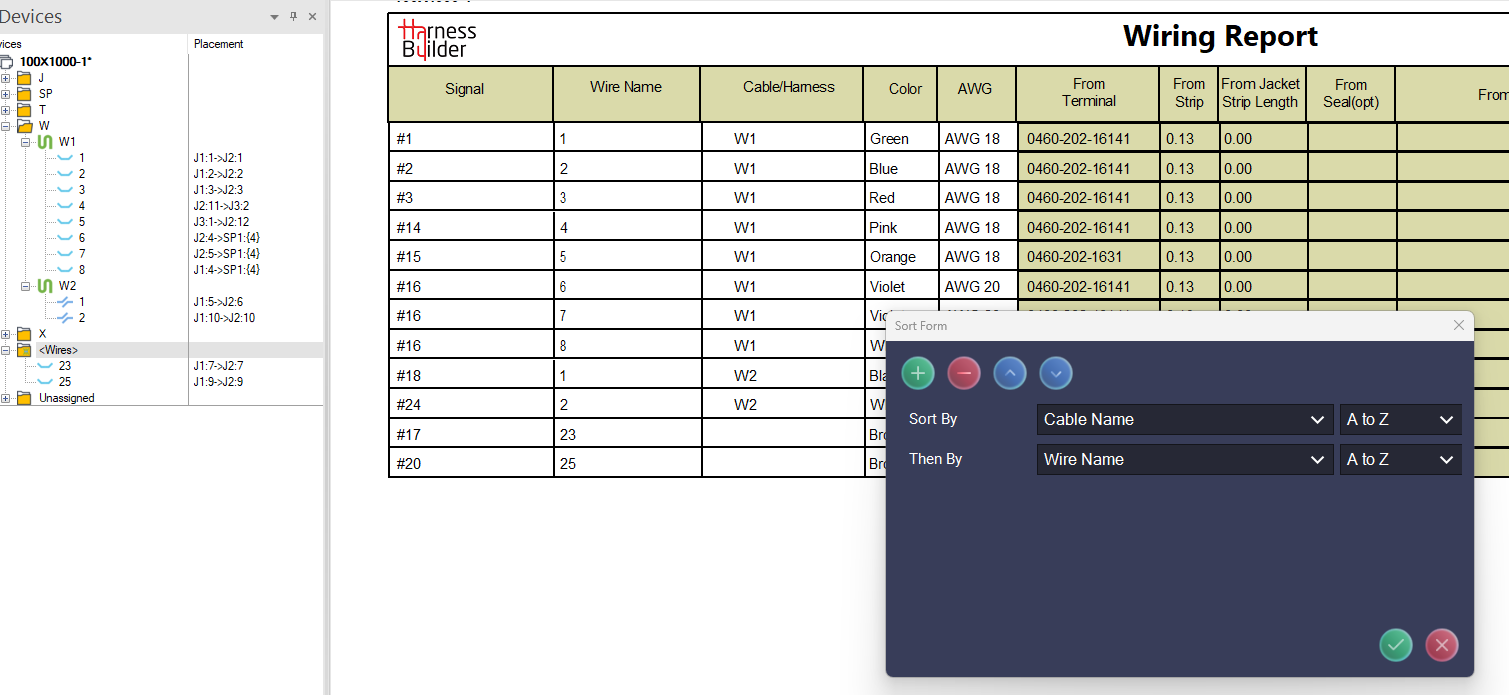
Task: Click the Wiring Report title
Action: click(x=1220, y=37)
